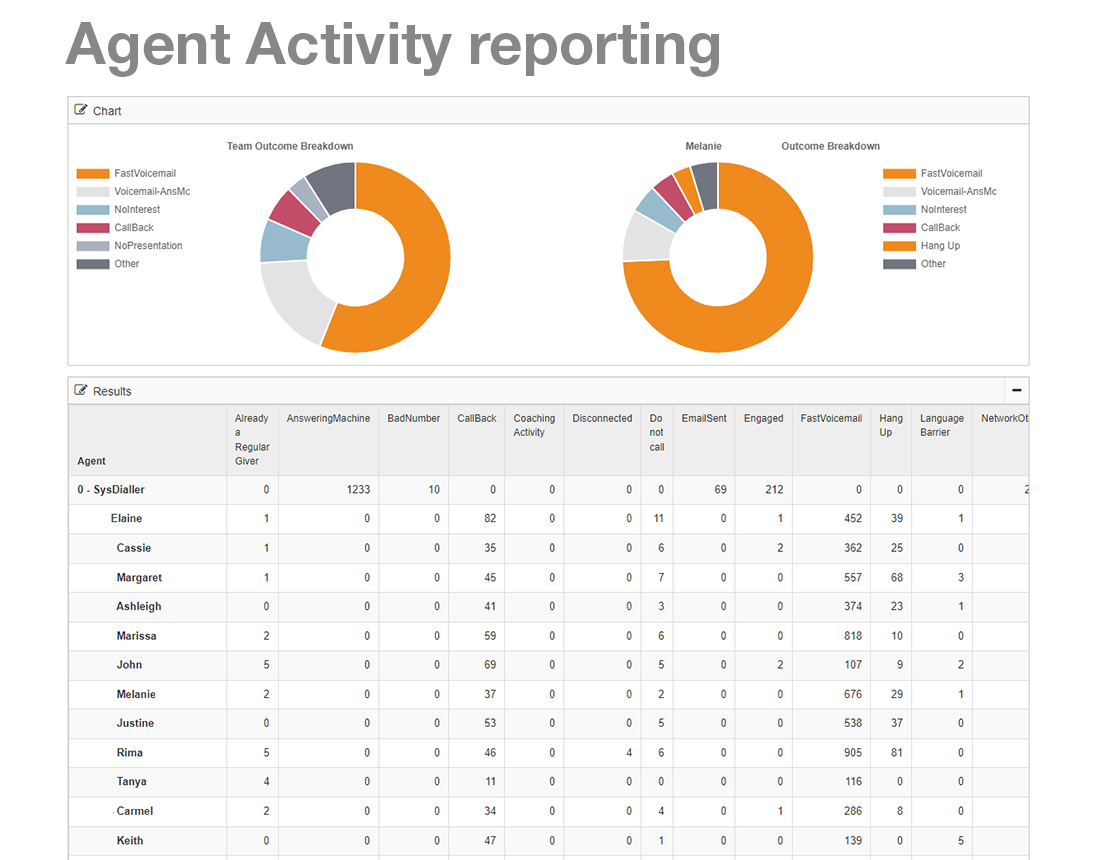Sort by the CallBack column header
Image resolution: width=1098 pixels, height=860 pixels.
[476, 418]
